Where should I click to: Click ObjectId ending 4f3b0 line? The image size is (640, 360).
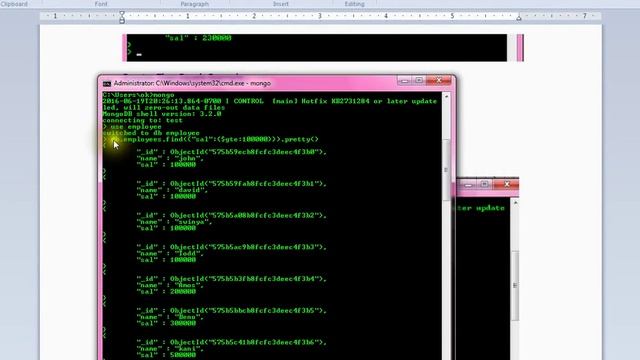click(x=231, y=152)
